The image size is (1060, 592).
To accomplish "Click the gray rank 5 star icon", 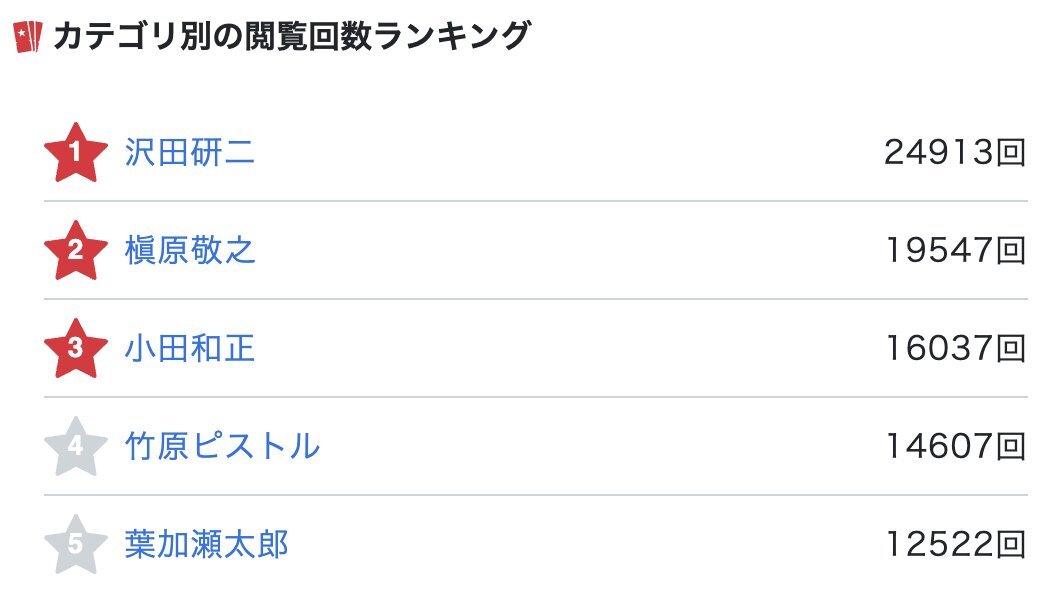I will [76, 544].
